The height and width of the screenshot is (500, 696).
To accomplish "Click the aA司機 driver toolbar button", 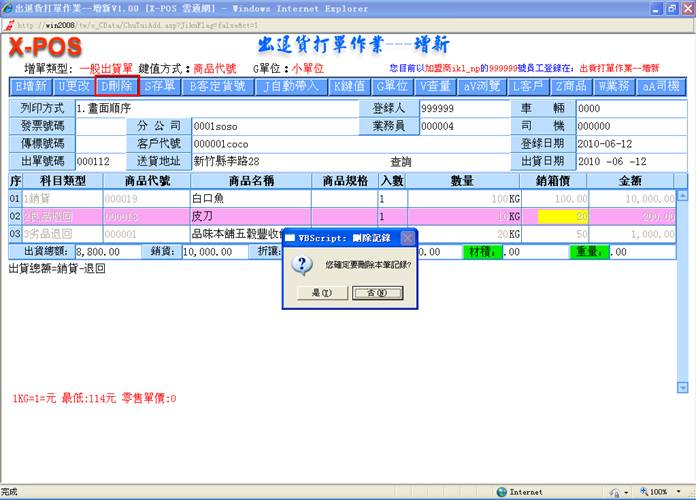I will coord(661,86).
